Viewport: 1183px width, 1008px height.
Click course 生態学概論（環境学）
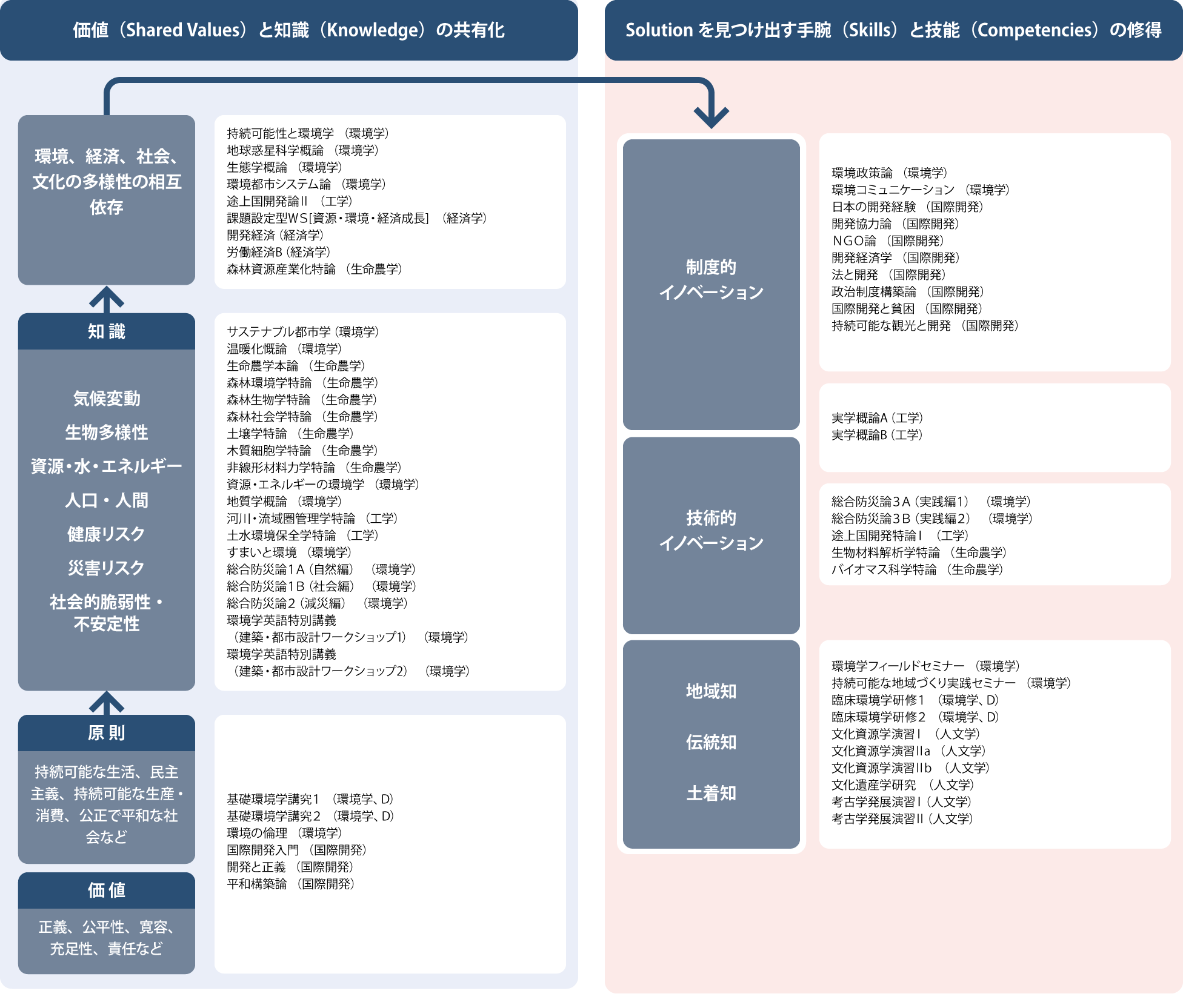[285, 167]
